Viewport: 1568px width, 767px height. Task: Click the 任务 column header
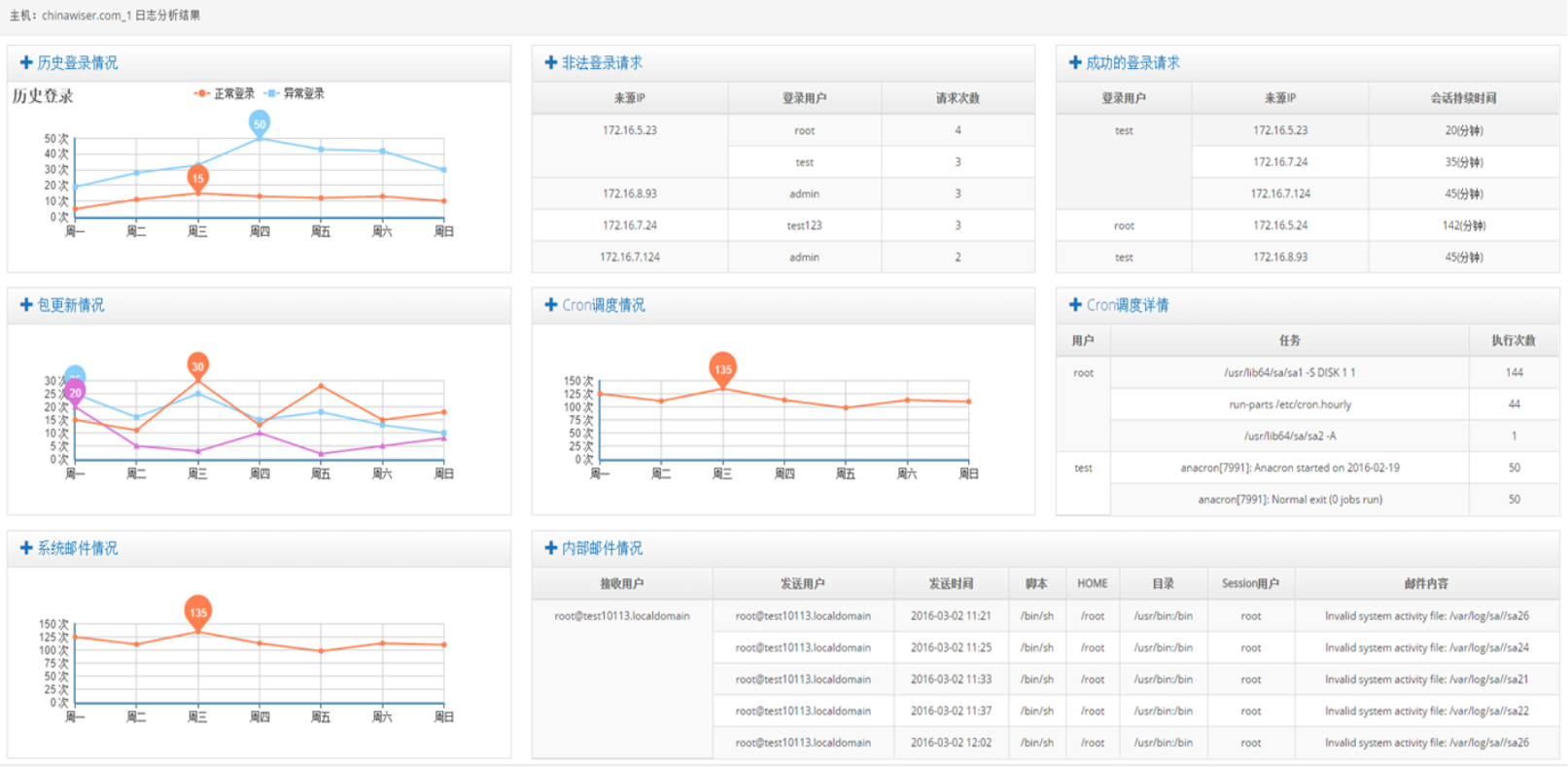tap(1290, 340)
